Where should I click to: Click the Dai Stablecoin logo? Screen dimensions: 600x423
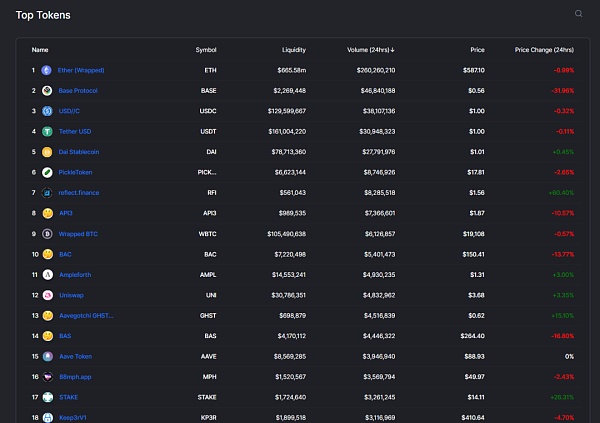pos(47,152)
